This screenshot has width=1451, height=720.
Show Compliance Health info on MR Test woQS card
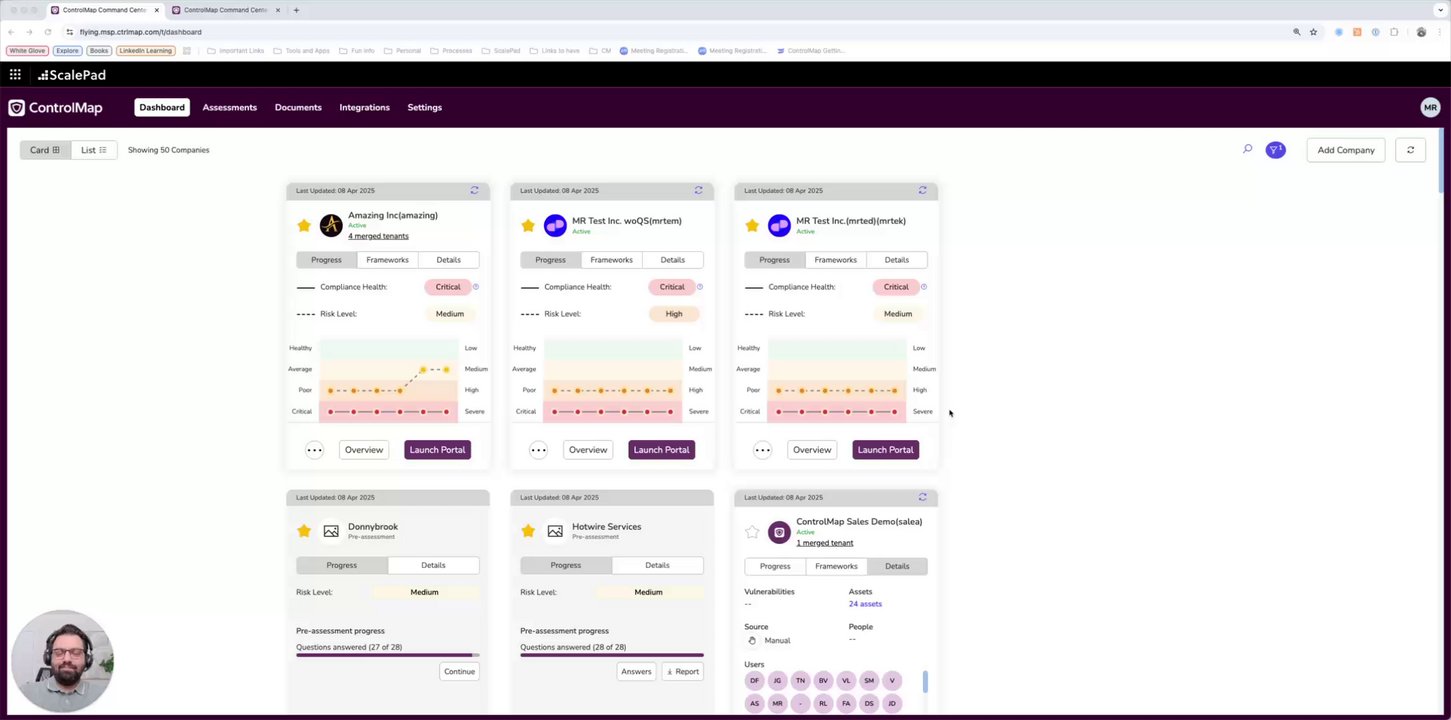(x=699, y=287)
